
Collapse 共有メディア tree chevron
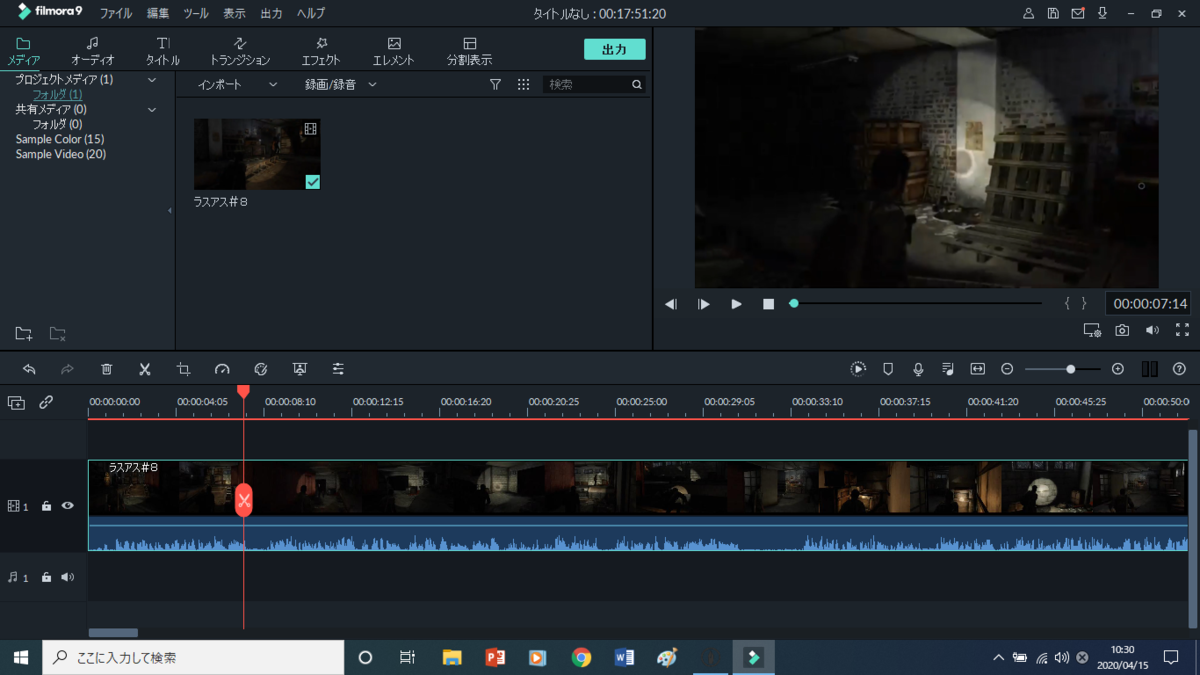(x=152, y=110)
